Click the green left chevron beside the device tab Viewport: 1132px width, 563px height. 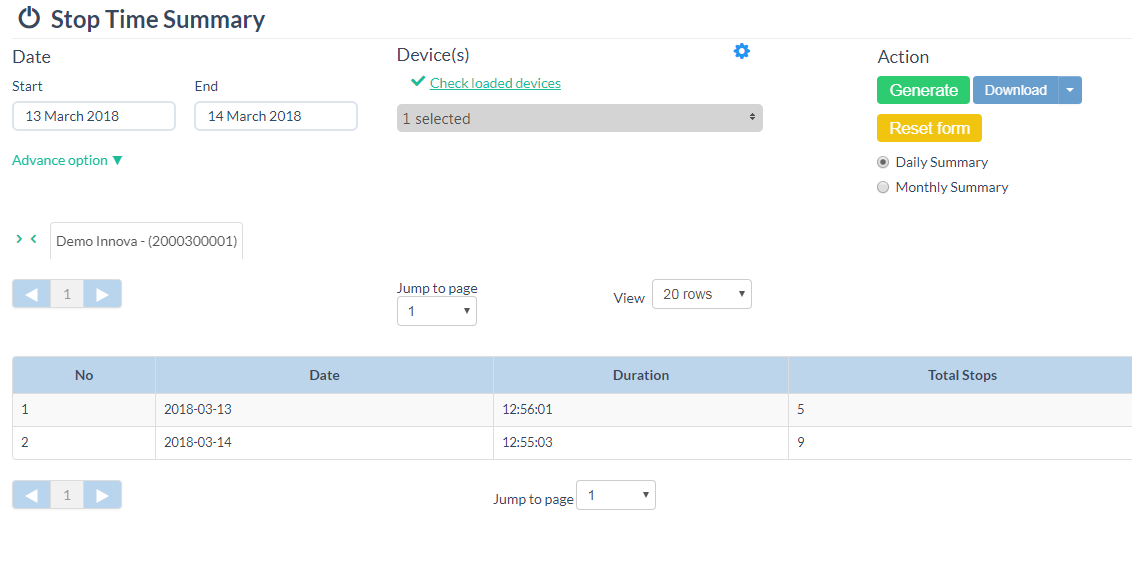pos(33,239)
